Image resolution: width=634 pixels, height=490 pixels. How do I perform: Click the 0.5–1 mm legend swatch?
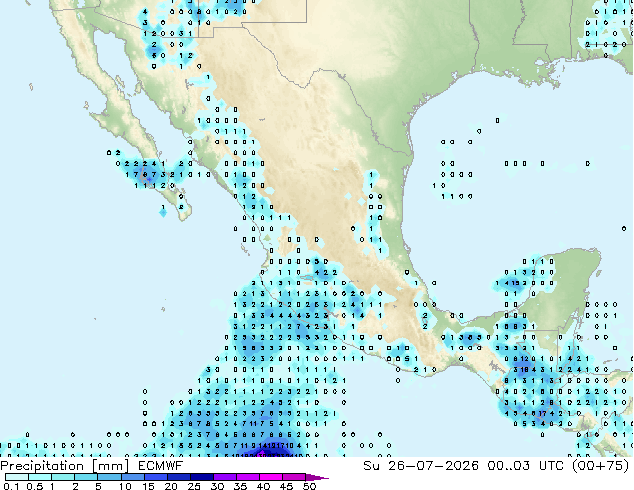(40, 477)
